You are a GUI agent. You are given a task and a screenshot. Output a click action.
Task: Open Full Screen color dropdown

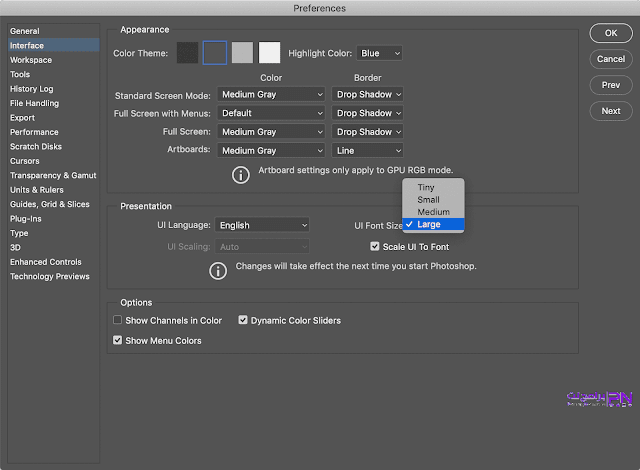[271, 132]
